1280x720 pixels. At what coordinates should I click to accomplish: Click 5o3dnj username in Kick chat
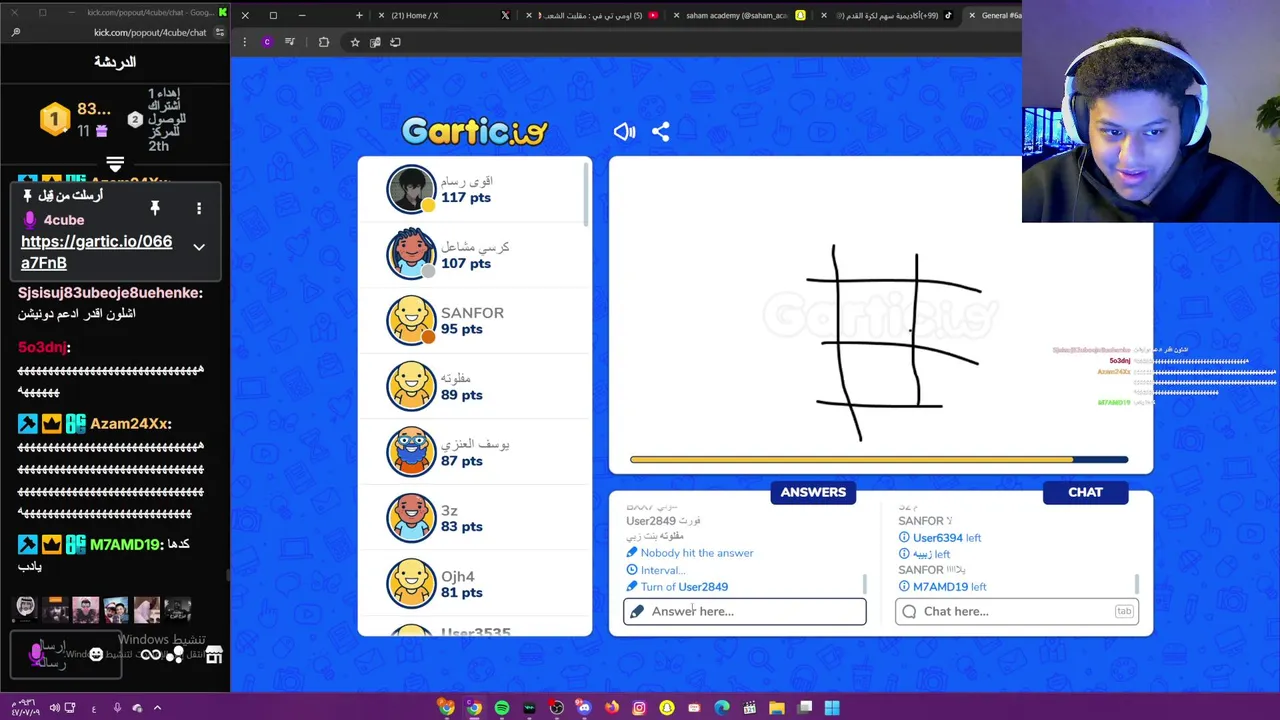click(x=42, y=347)
